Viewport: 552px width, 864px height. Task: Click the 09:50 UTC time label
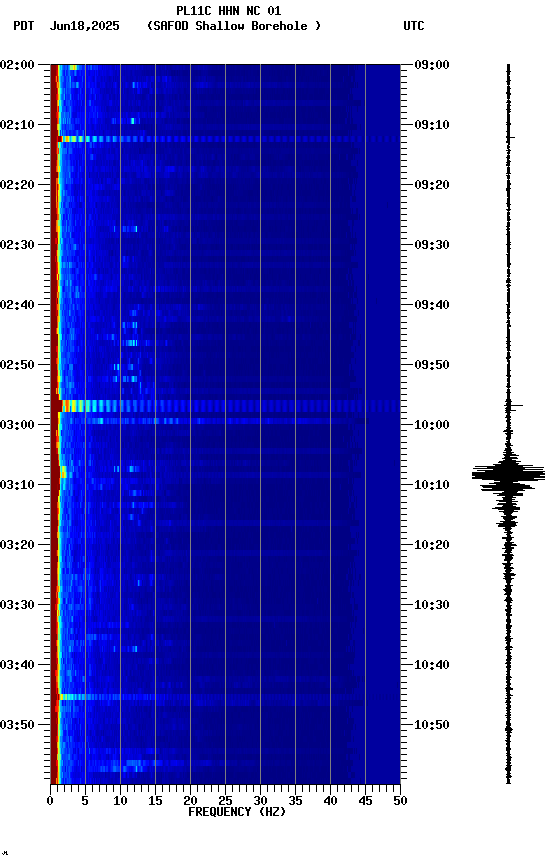432,365
